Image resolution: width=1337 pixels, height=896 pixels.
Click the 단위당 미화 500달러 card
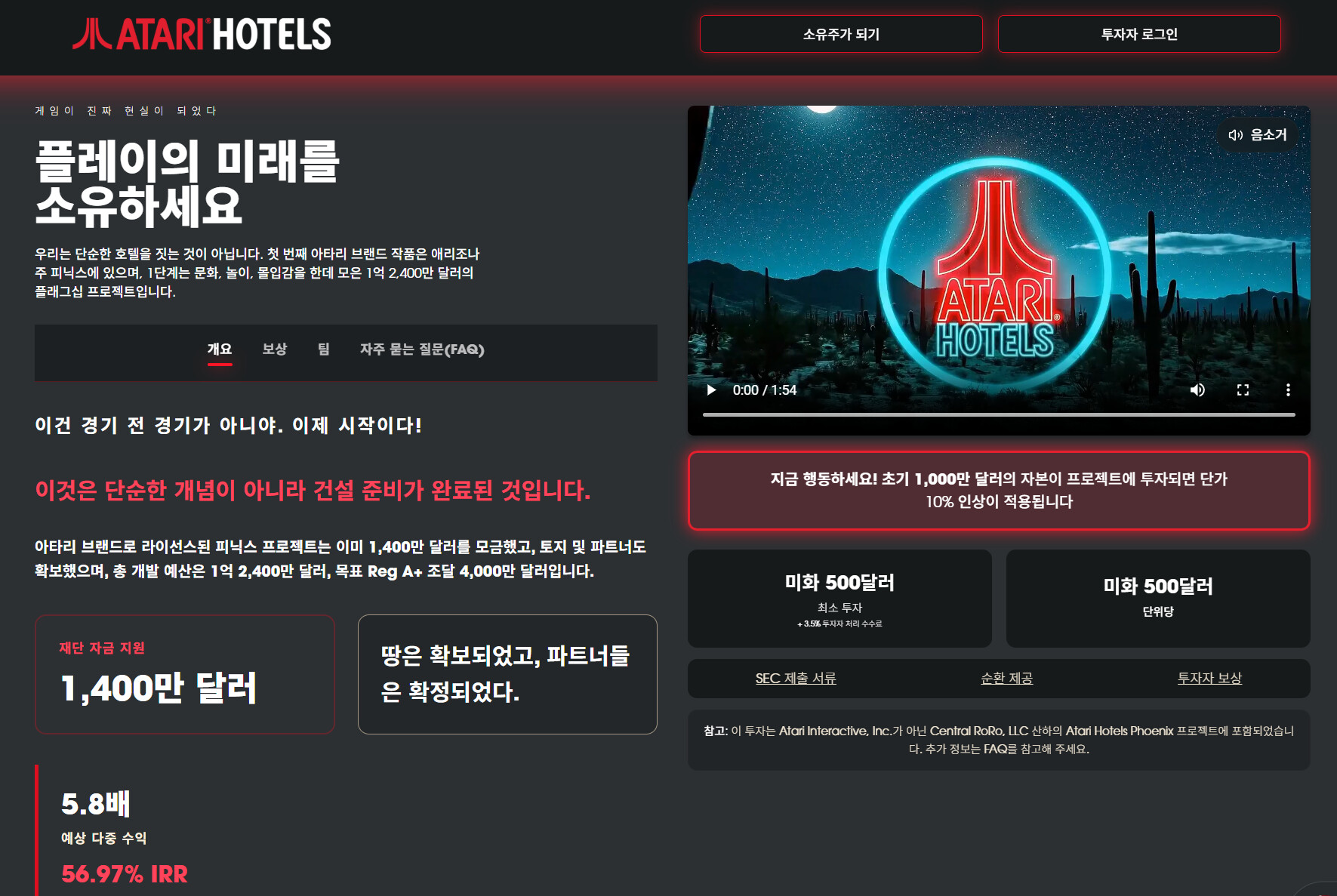coord(1158,599)
